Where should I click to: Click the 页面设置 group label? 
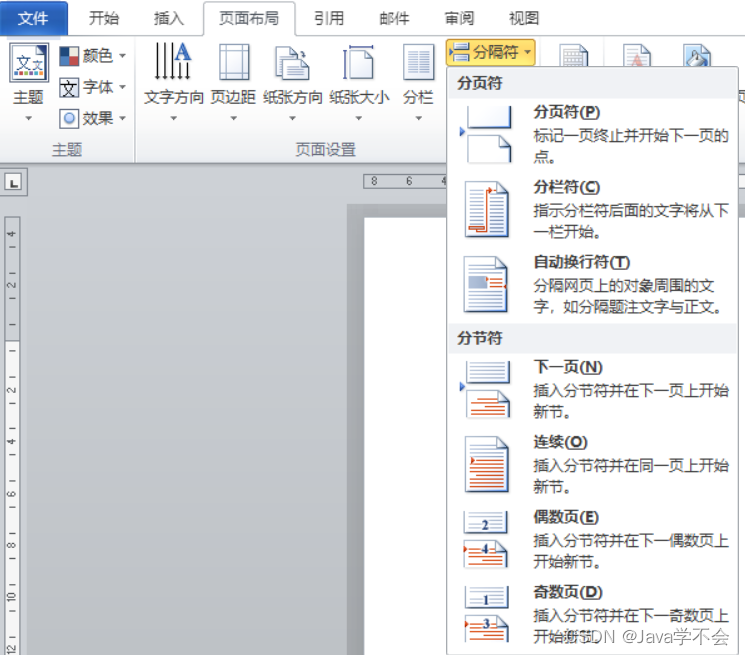pyautogui.click(x=325, y=150)
